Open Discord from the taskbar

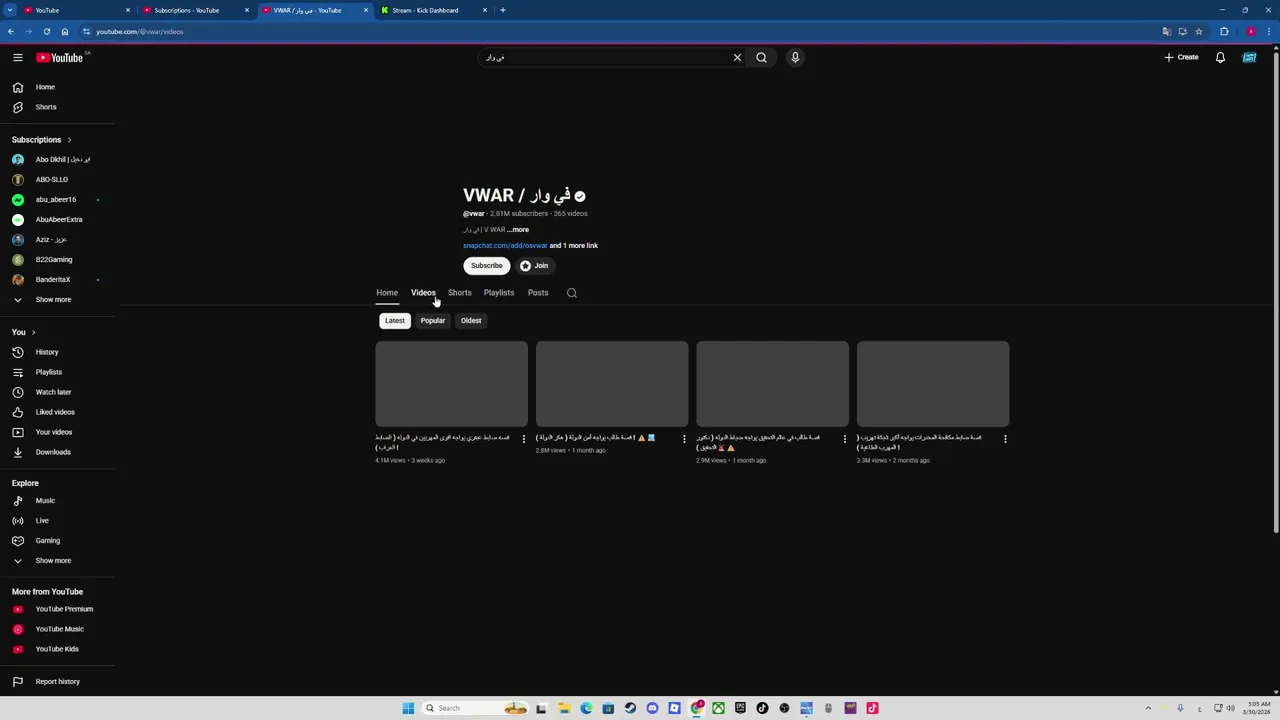[652, 708]
